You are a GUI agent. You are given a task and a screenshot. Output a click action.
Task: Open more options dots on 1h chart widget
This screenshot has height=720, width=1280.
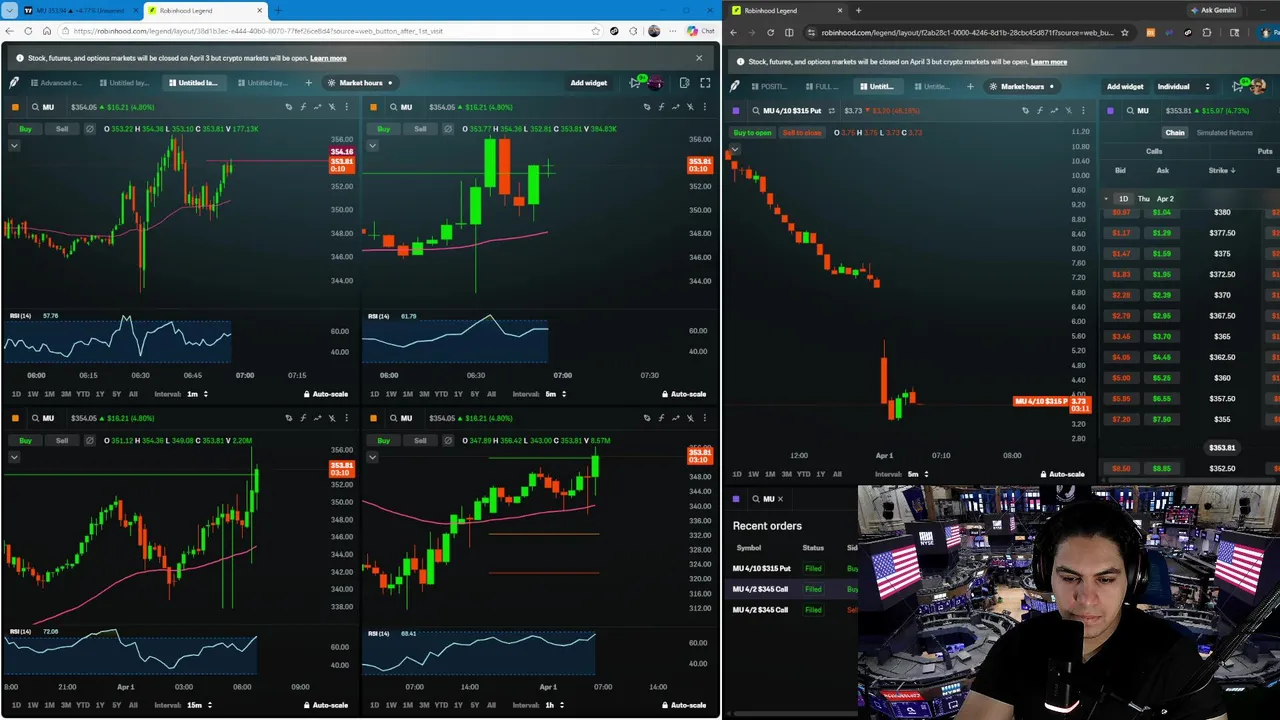coord(705,418)
